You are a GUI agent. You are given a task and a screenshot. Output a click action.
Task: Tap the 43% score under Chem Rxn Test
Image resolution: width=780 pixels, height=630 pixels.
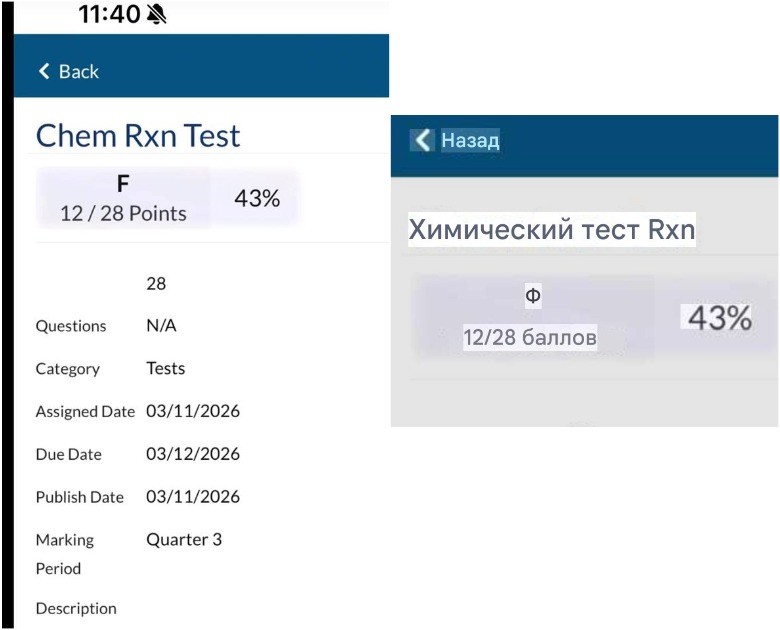click(x=257, y=198)
